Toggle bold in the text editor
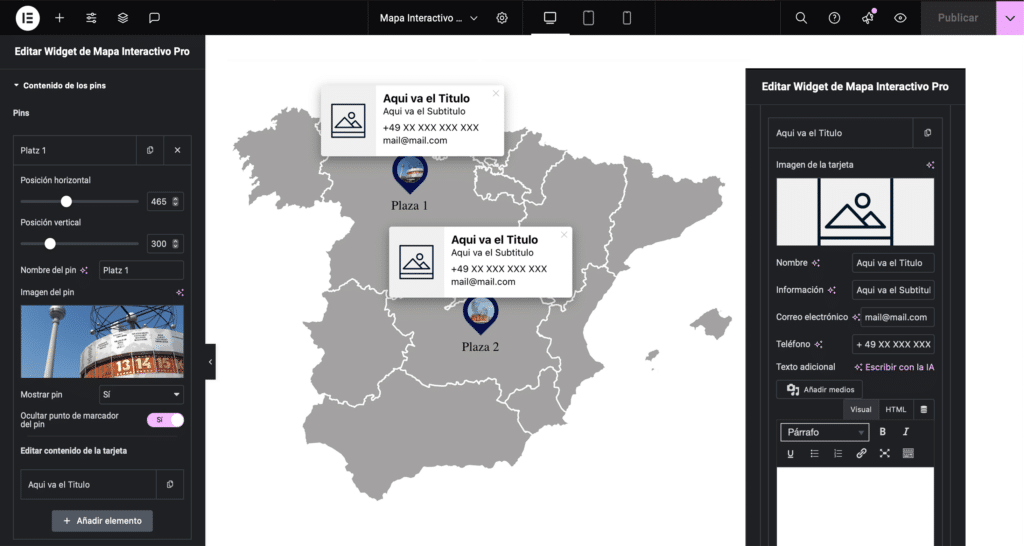This screenshot has width=1024, height=546. (882, 432)
